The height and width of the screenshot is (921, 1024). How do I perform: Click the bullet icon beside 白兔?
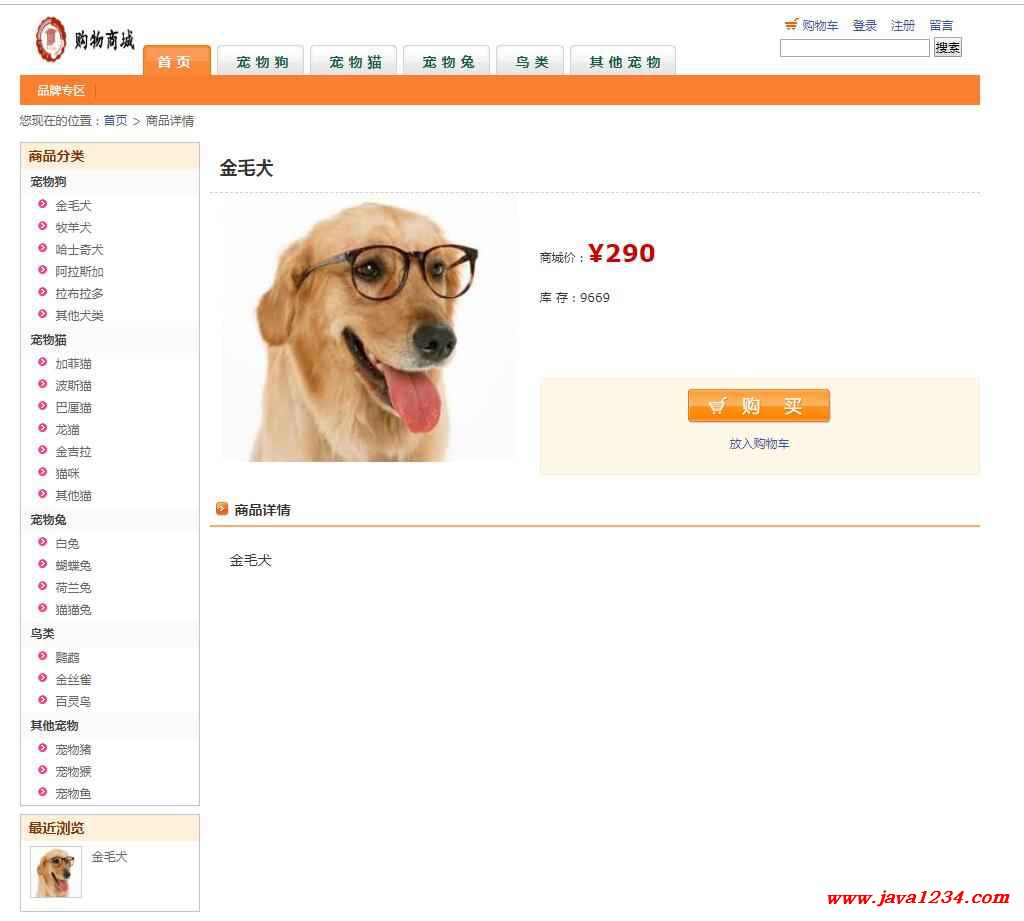[42, 541]
